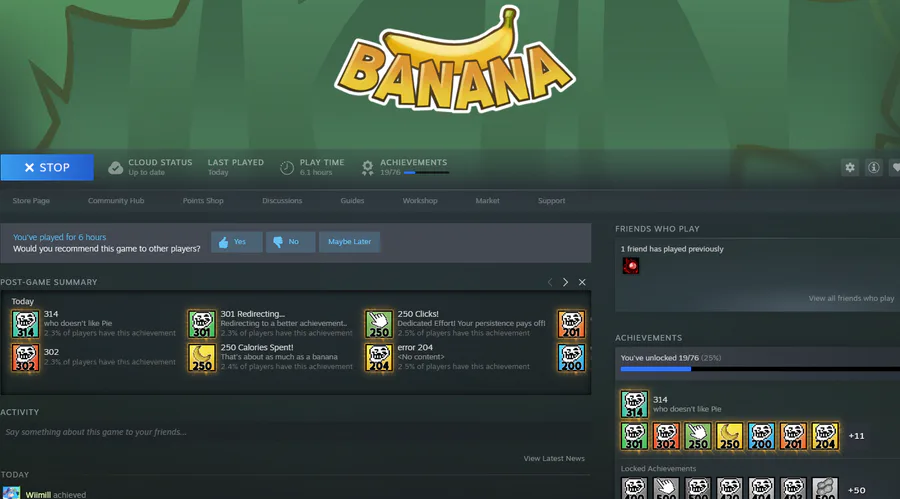Open Community Hub tab
The width and height of the screenshot is (900, 499).
click(x=116, y=200)
